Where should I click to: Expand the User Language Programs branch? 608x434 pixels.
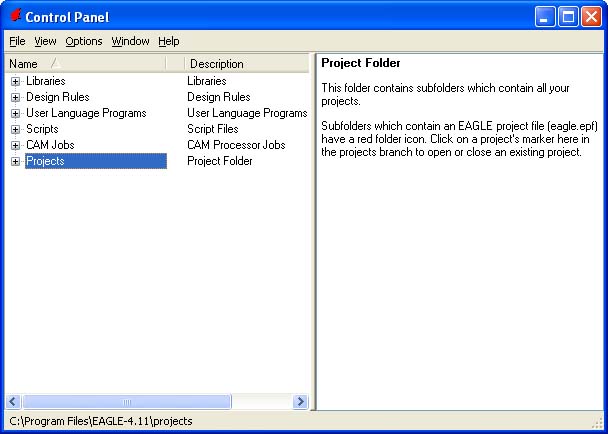15,113
